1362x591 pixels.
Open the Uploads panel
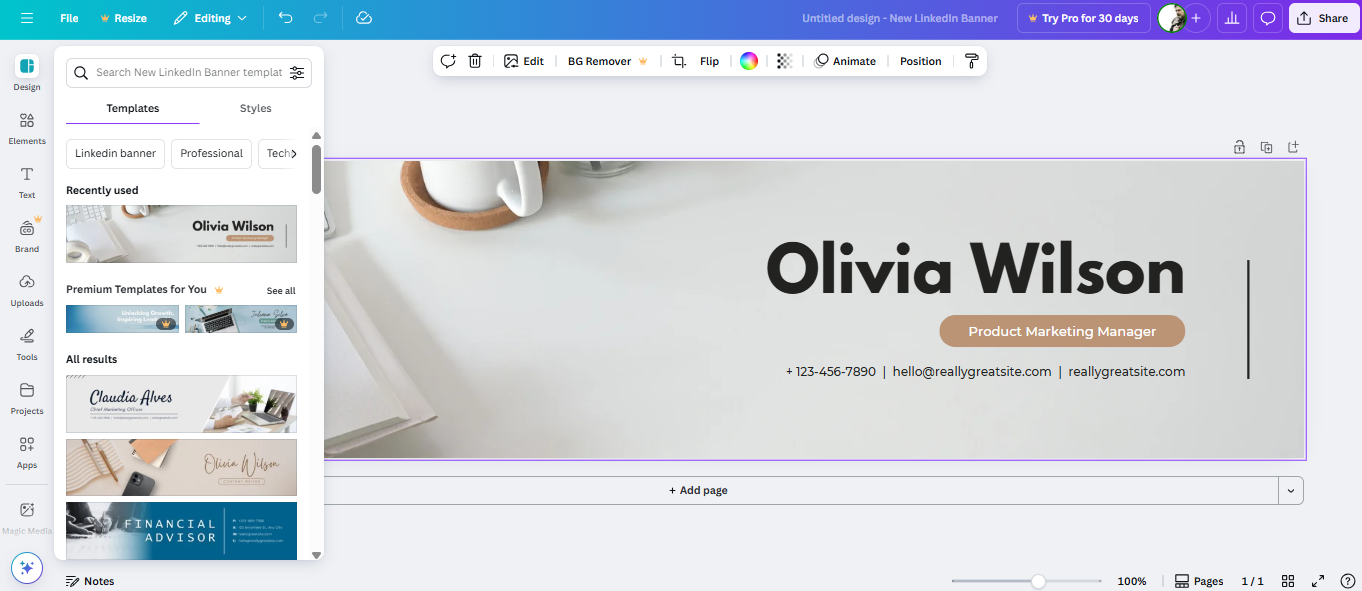[26, 291]
